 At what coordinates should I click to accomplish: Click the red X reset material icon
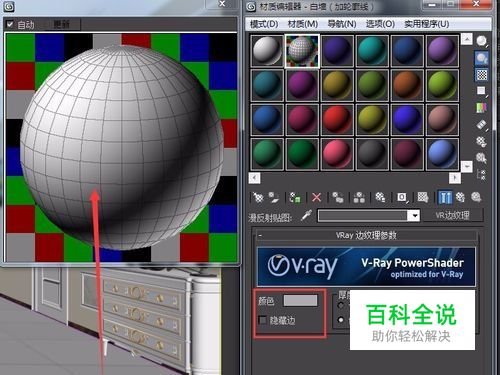pos(316,198)
